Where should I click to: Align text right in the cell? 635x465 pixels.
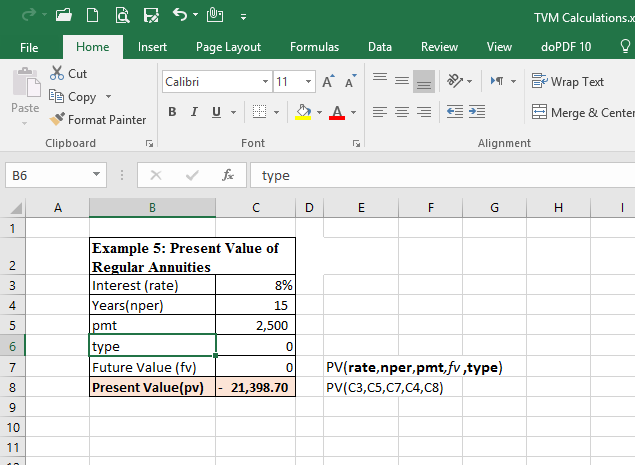coord(424,112)
